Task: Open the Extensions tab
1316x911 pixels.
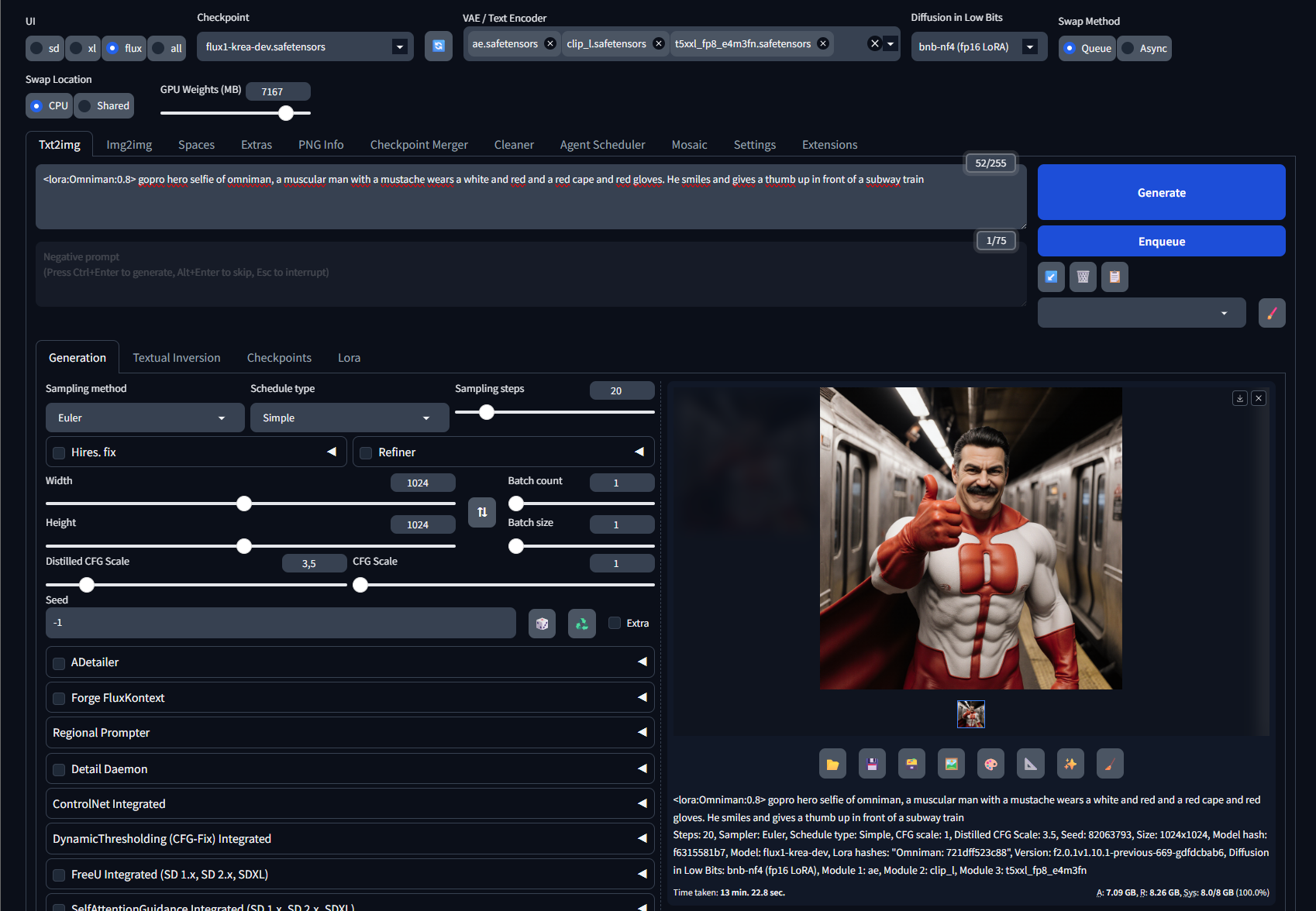Action: pos(829,145)
